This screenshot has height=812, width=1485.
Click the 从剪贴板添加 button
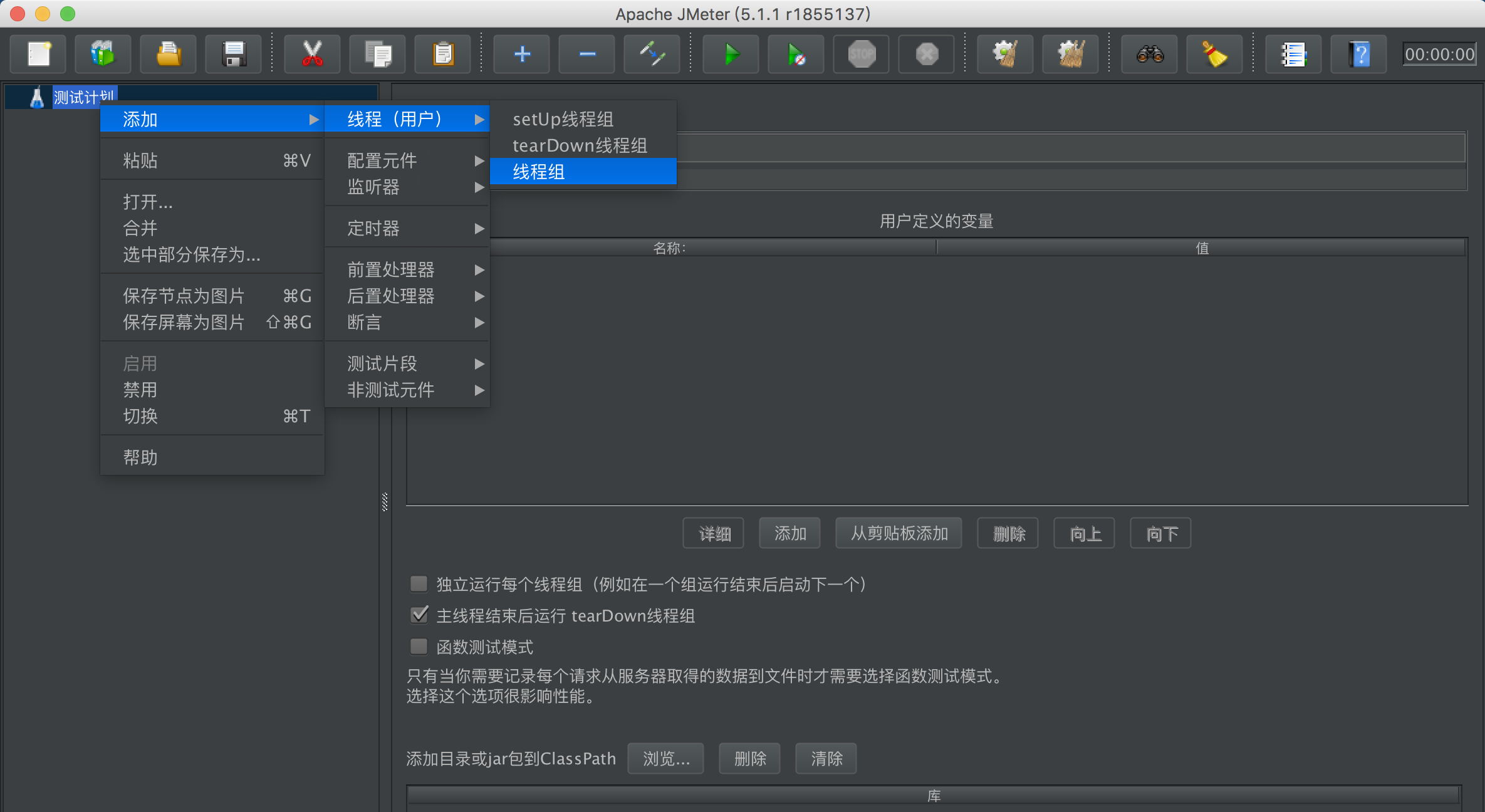point(899,533)
